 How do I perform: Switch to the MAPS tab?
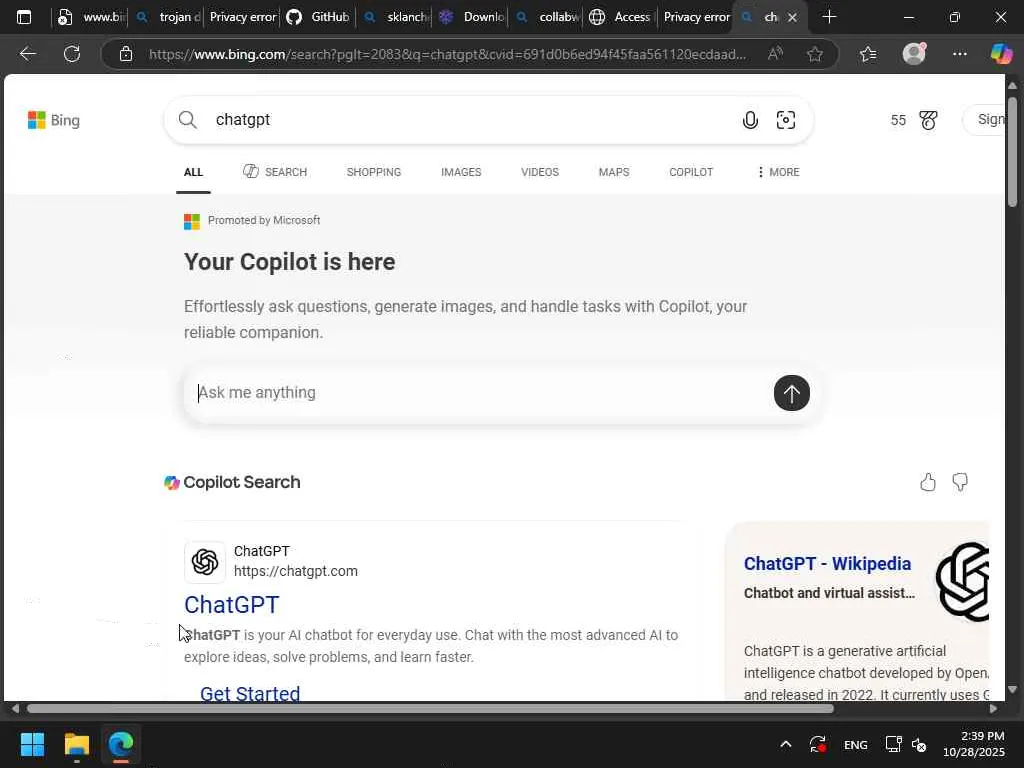[614, 172]
